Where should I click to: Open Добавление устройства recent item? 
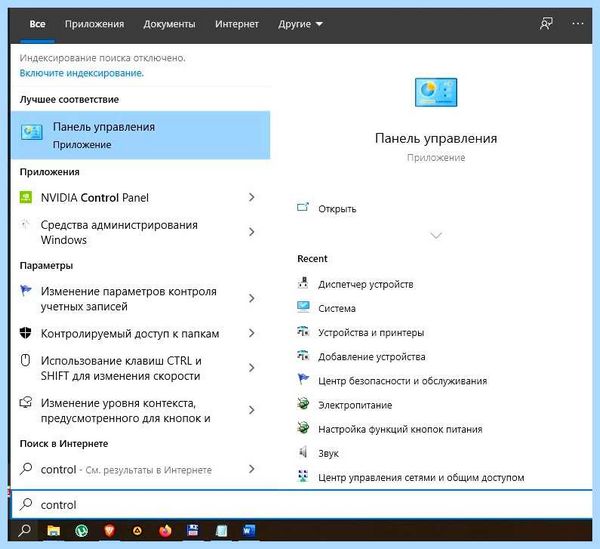(x=372, y=357)
